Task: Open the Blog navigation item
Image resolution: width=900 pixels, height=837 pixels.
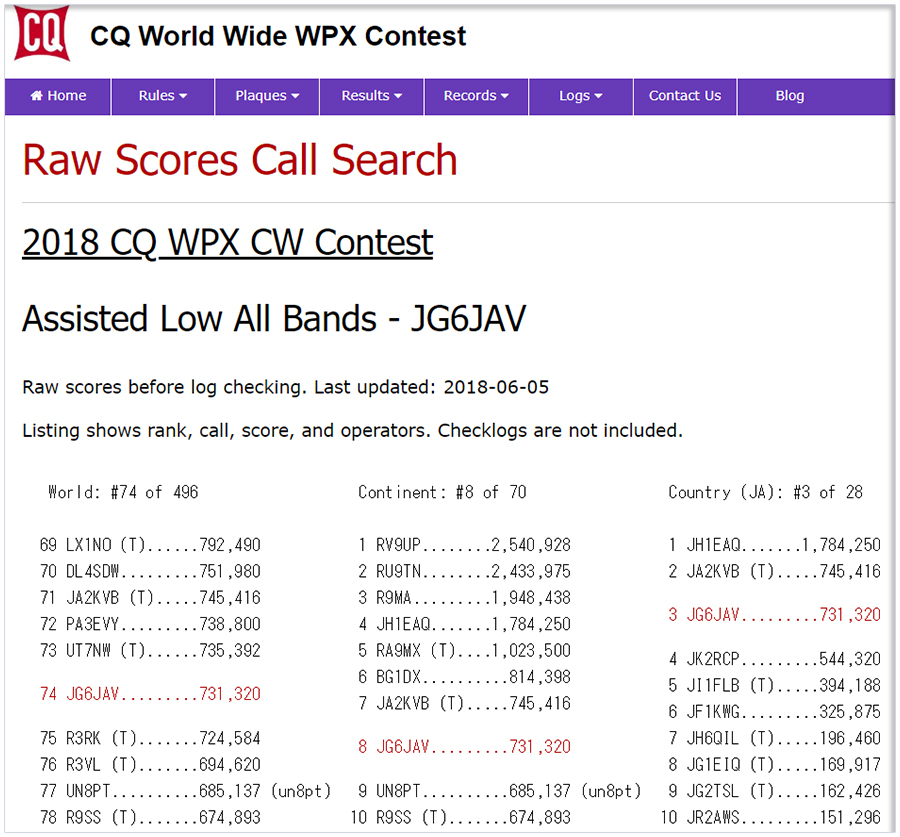Action: click(789, 96)
